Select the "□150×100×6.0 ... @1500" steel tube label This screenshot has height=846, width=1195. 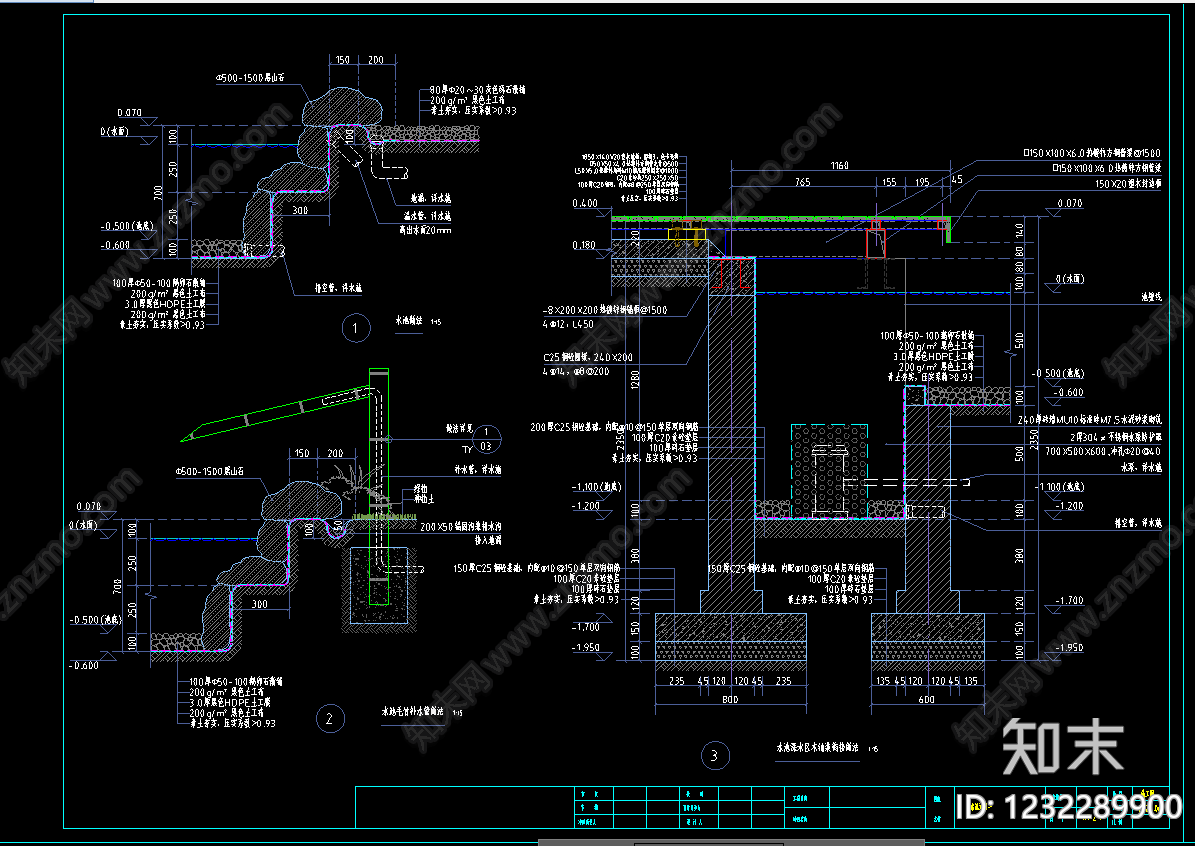[x=1091, y=153]
